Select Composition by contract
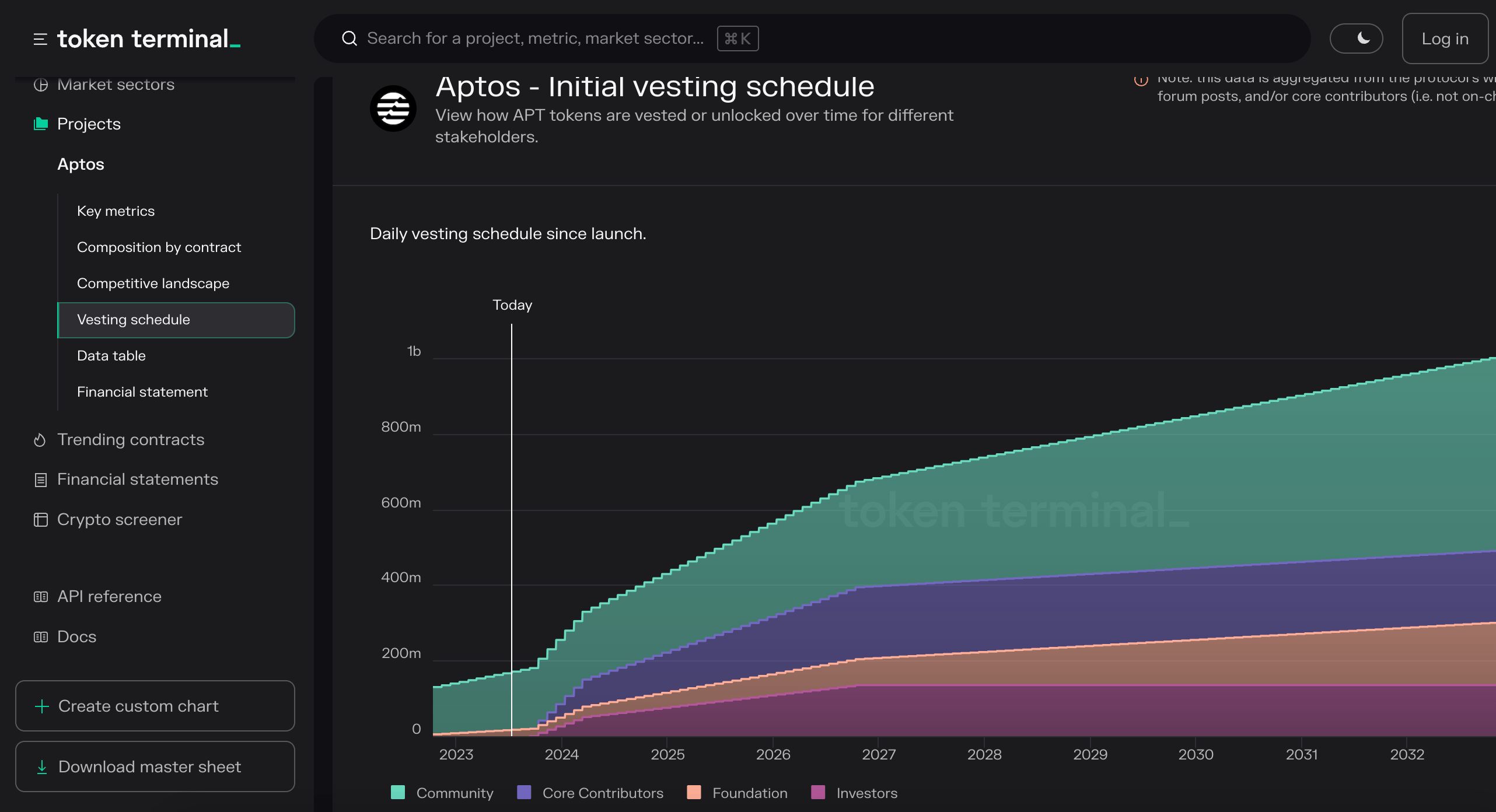The height and width of the screenshot is (812, 1496). (159, 247)
